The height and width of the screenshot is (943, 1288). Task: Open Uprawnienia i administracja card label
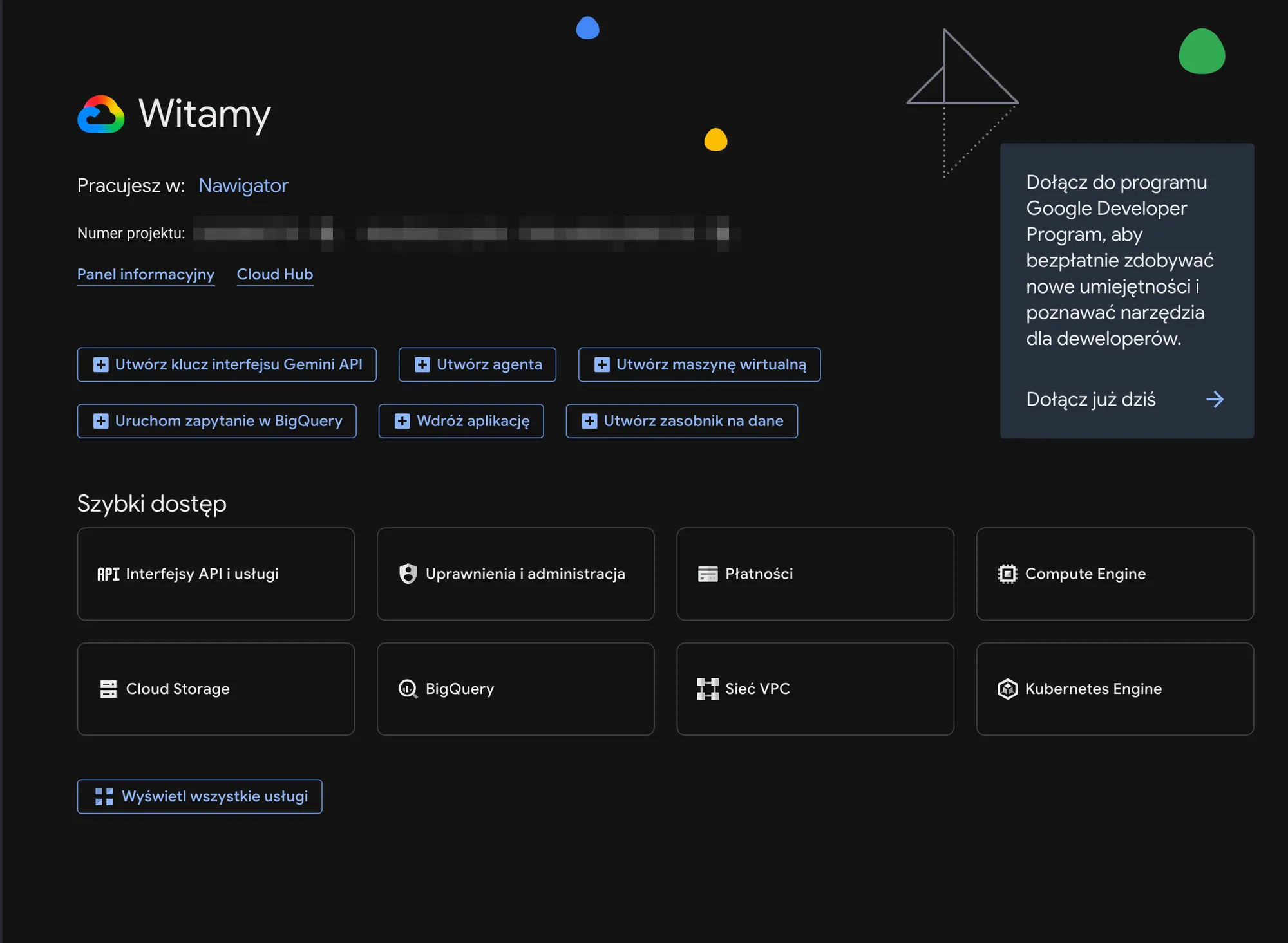[x=526, y=574]
